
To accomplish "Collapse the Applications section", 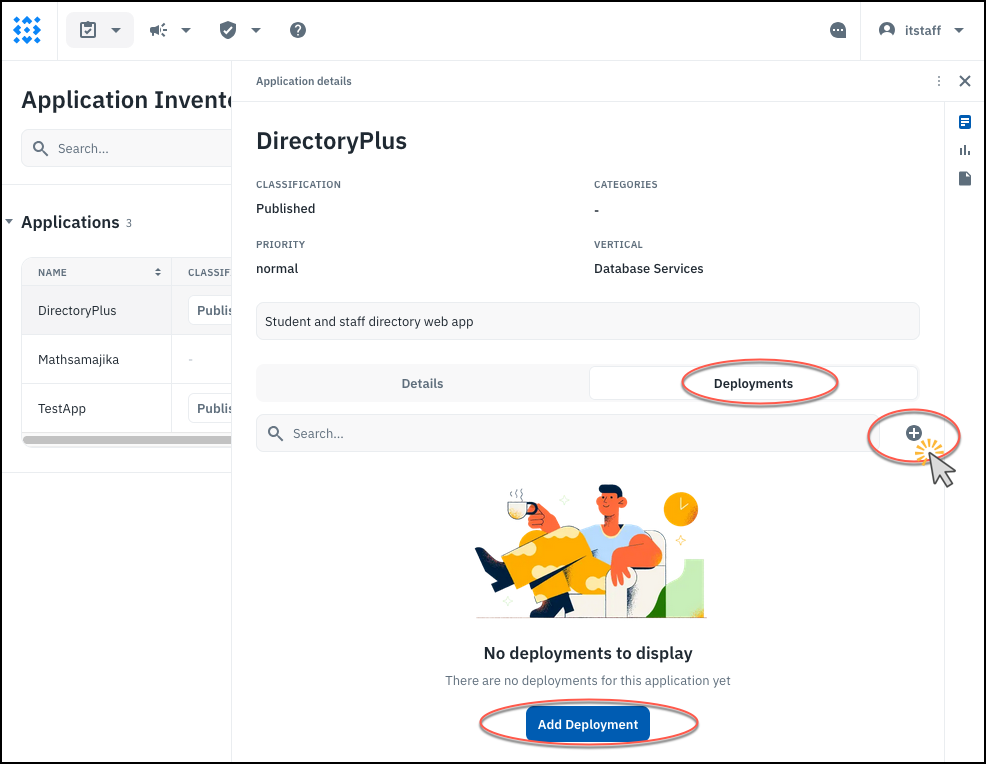I will pyautogui.click(x=10, y=222).
